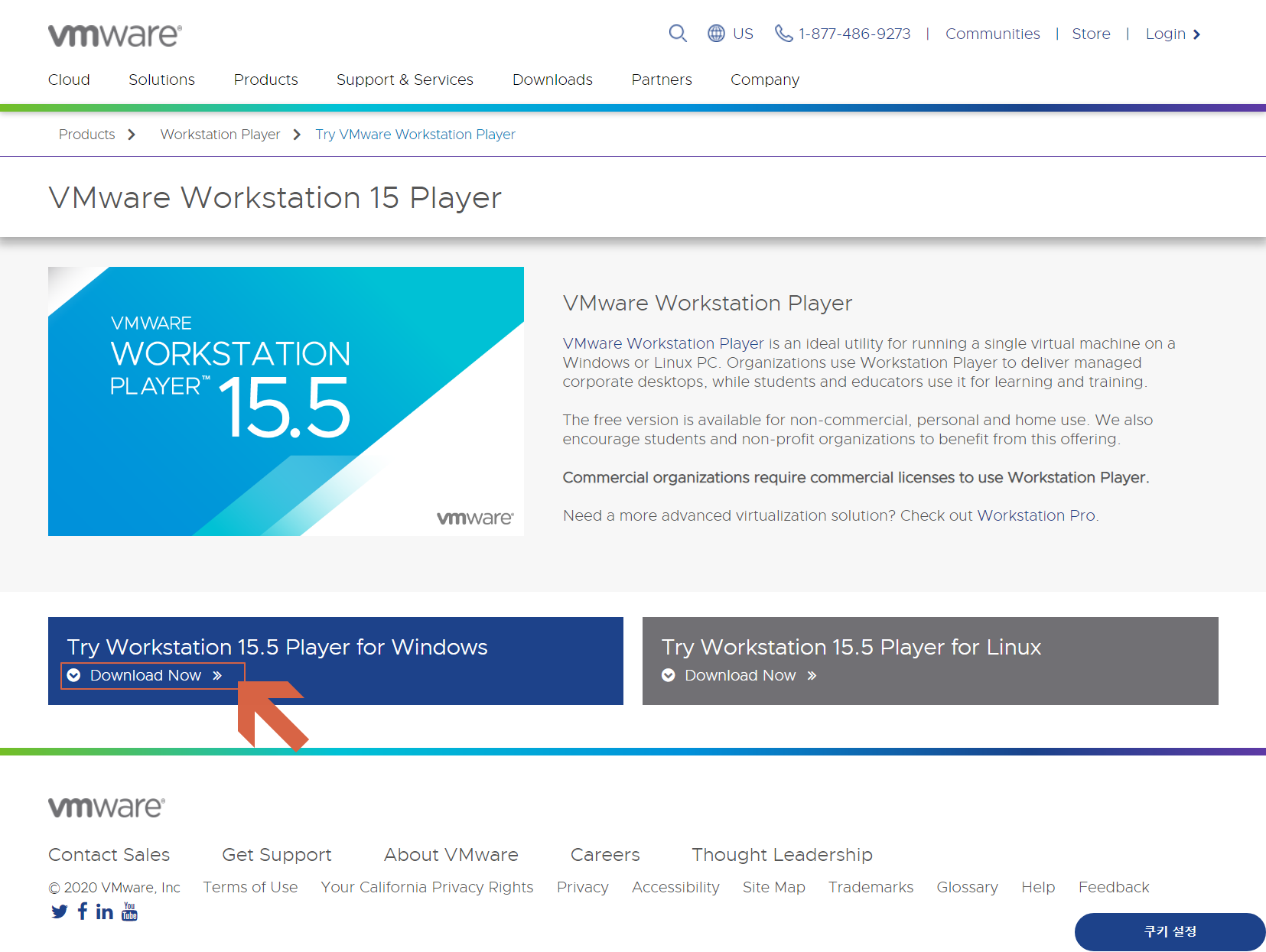
Task: Open the Products navigation menu
Action: point(265,80)
